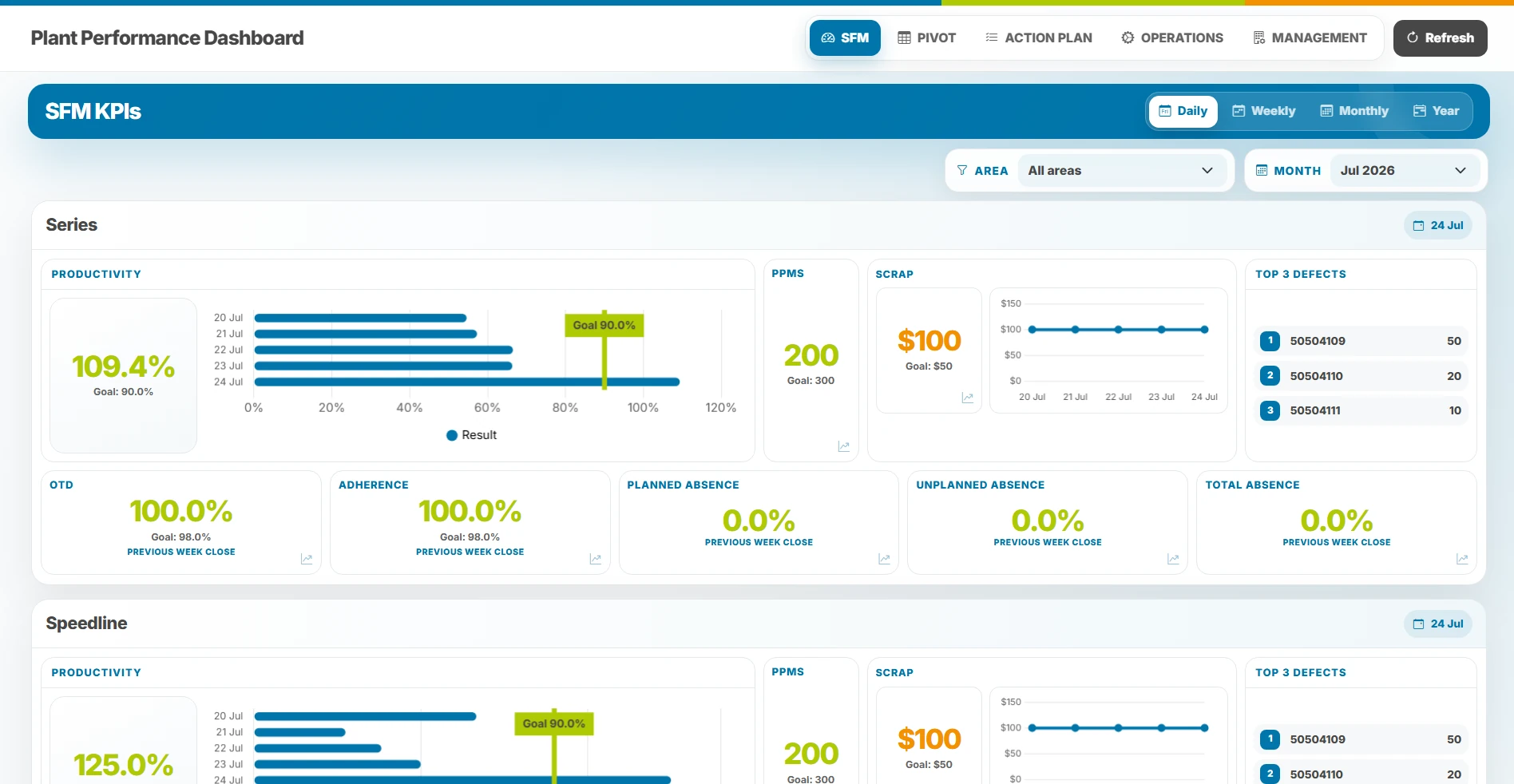Click ADHERENCE's PREVIOUS WEEK CLOSE link
1514x784 pixels.
pos(470,552)
